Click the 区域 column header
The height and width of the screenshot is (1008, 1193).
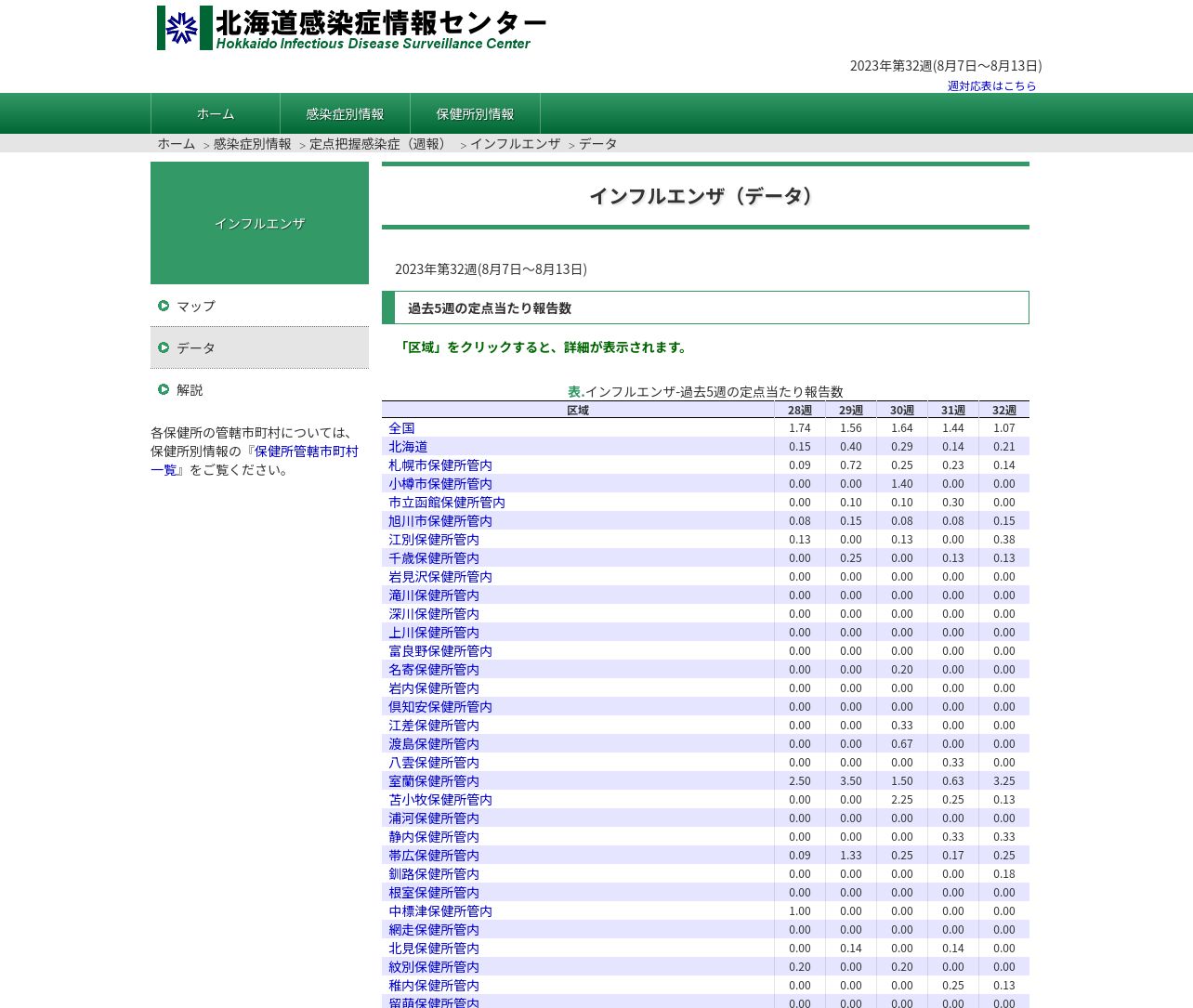(x=578, y=410)
